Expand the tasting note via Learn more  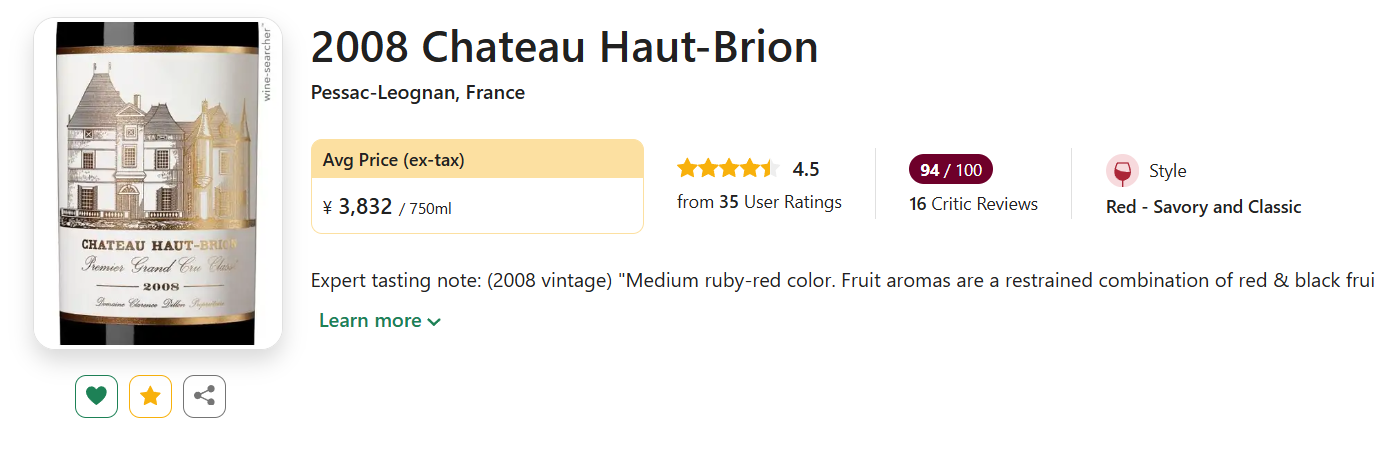(x=370, y=321)
